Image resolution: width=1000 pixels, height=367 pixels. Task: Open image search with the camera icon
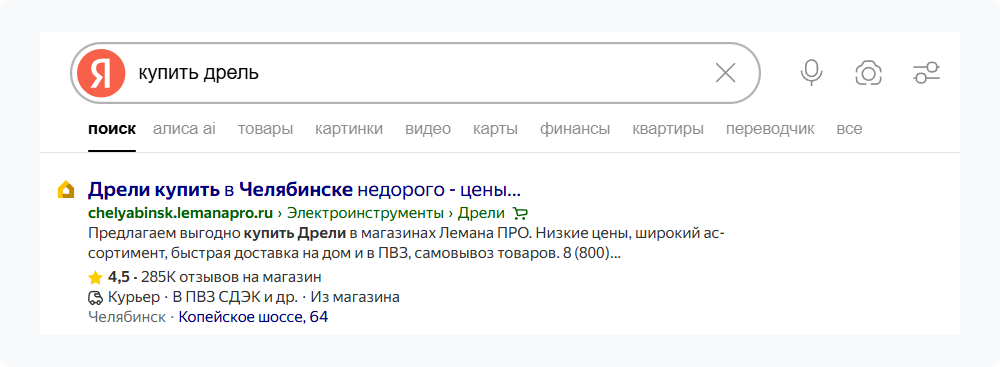point(868,73)
